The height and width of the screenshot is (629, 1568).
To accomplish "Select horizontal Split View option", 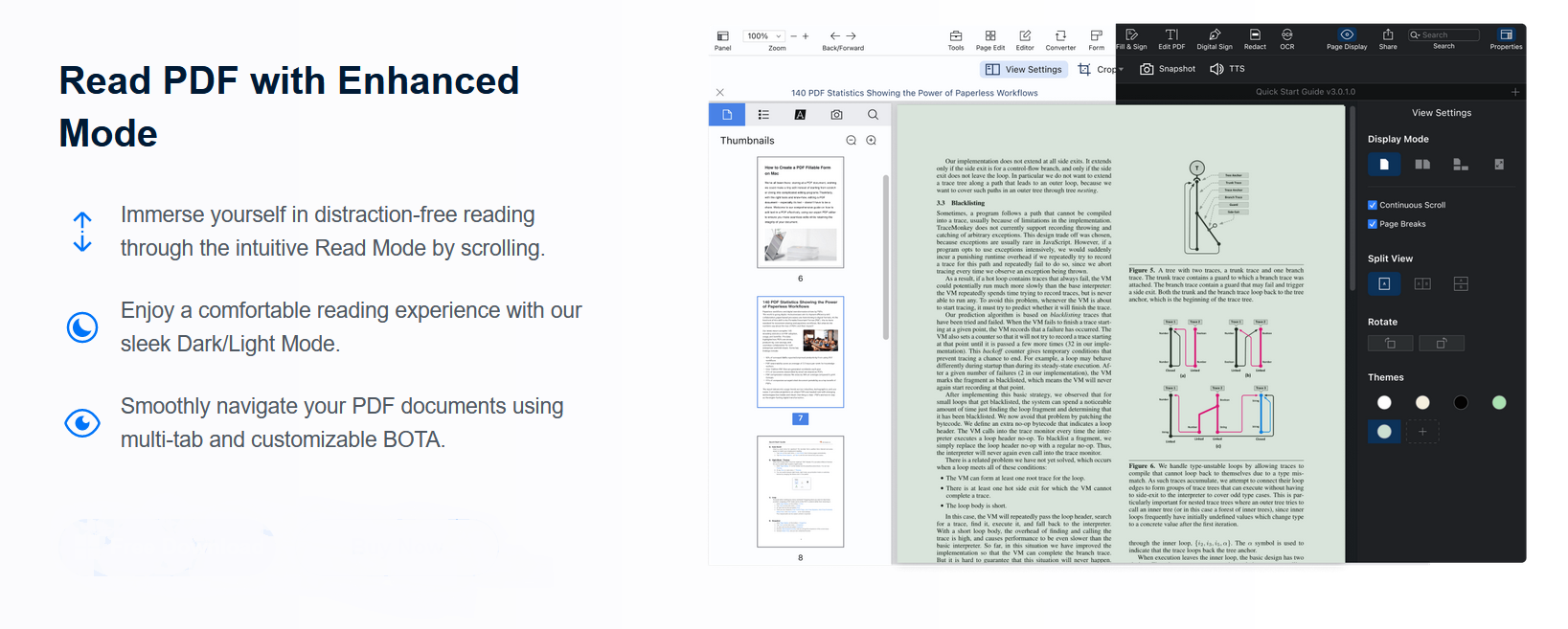I will (1461, 283).
